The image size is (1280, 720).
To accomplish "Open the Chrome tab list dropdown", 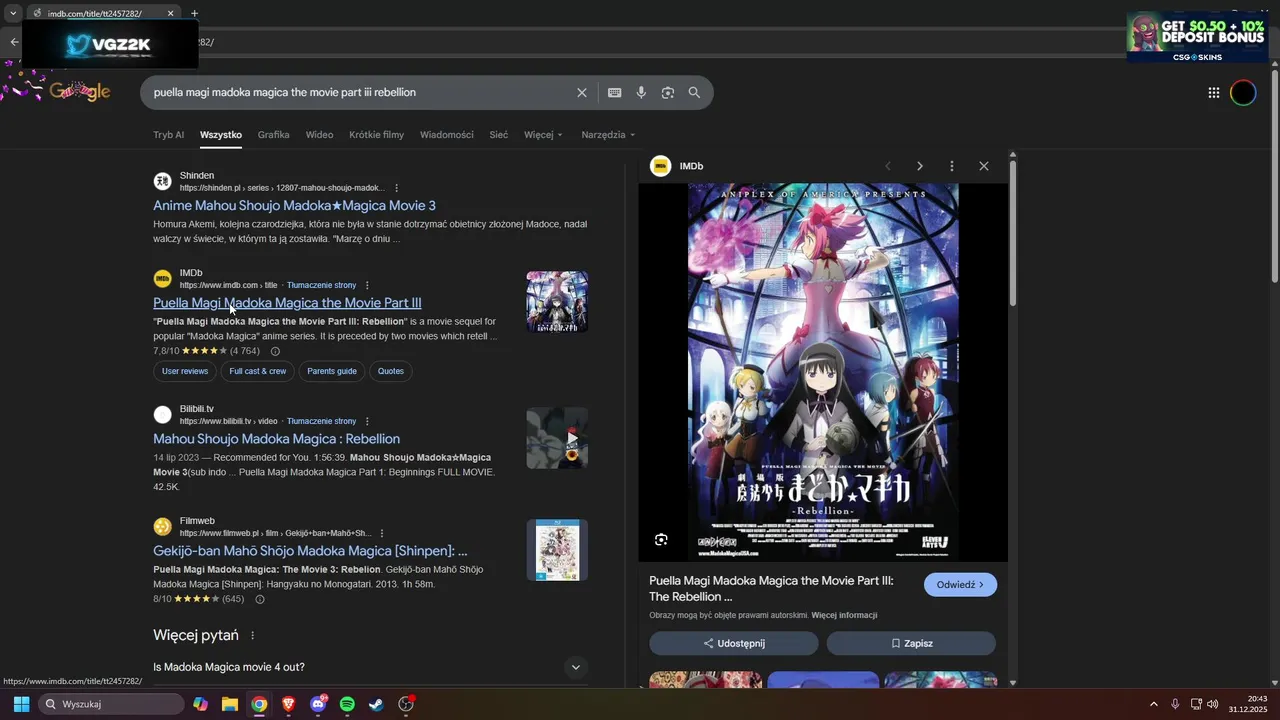I will point(13,13).
